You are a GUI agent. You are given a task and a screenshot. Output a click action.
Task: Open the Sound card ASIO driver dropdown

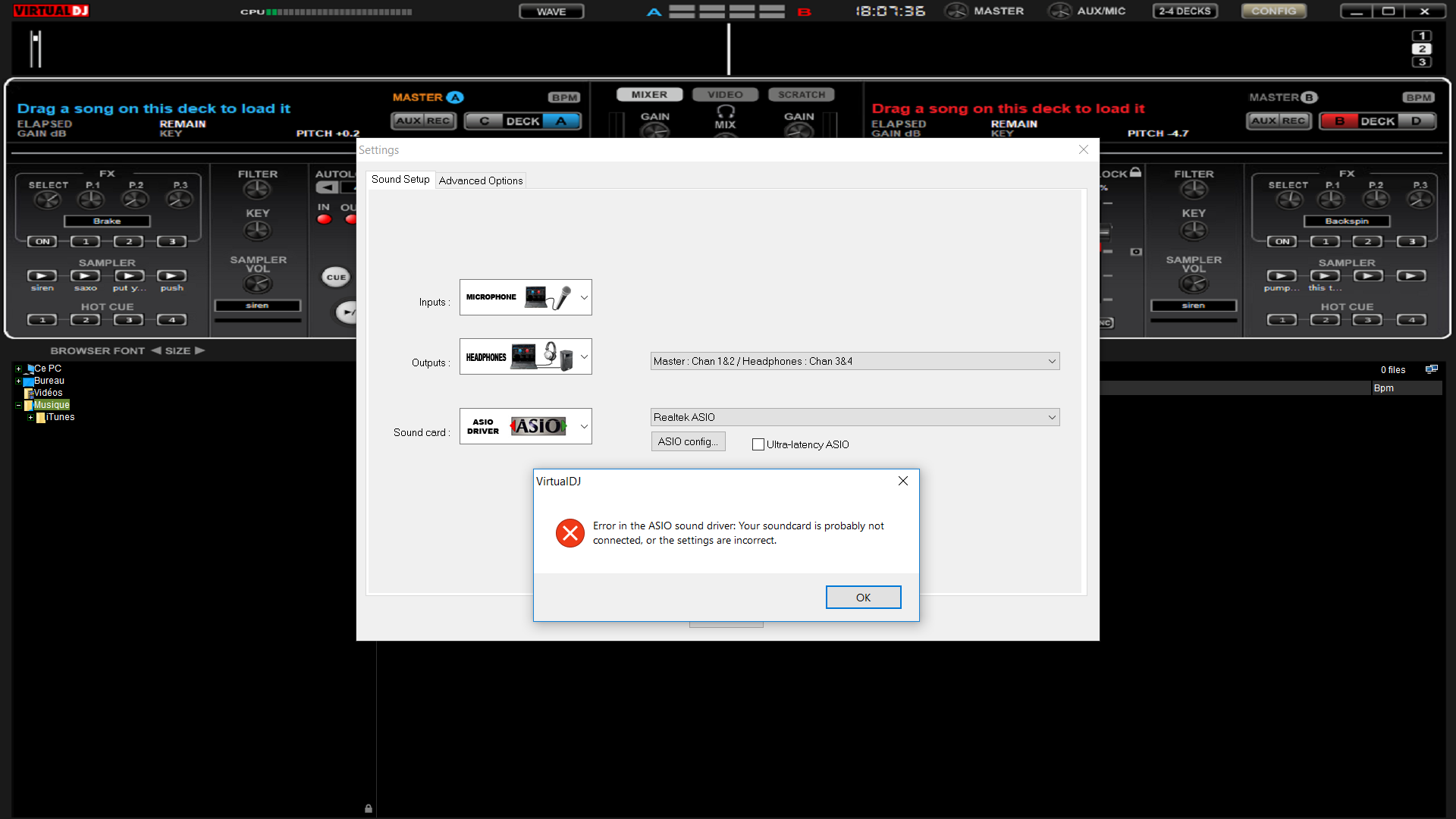(x=526, y=426)
